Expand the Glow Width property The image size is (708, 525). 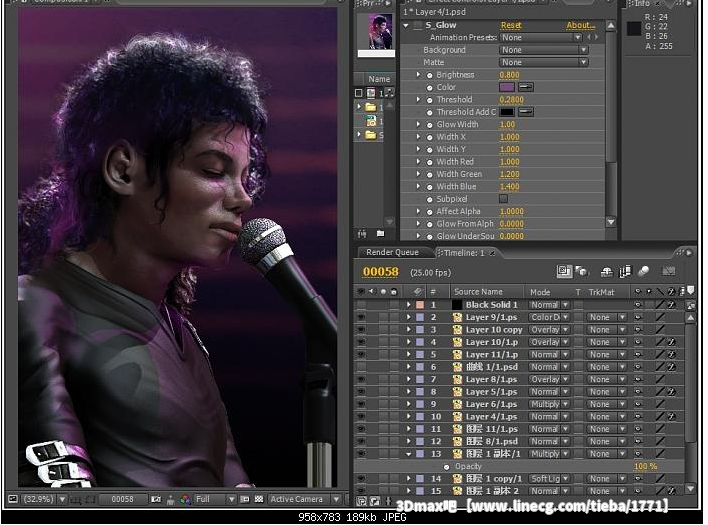pyautogui.click(x=418, y=124)
